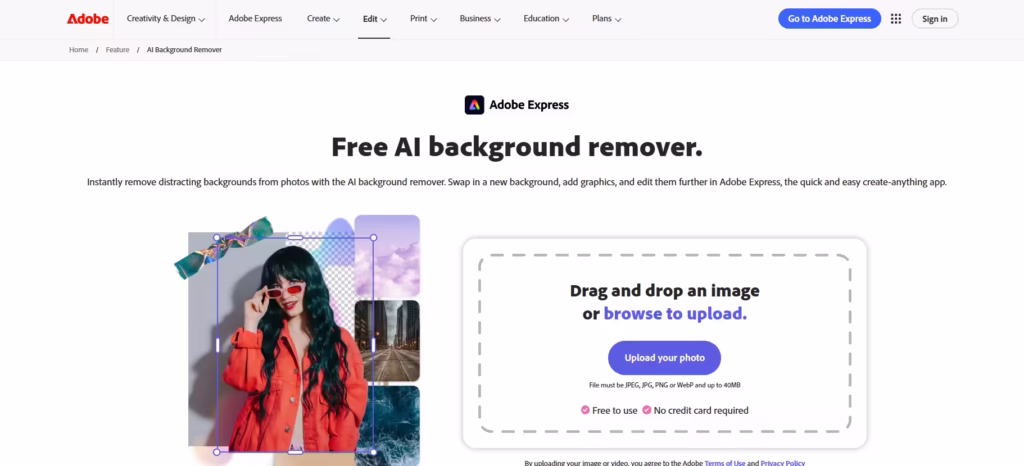This screenshot has width=1024, height=466.
Task: Click the browse to upload link
Action: click(x=675, y=314)
